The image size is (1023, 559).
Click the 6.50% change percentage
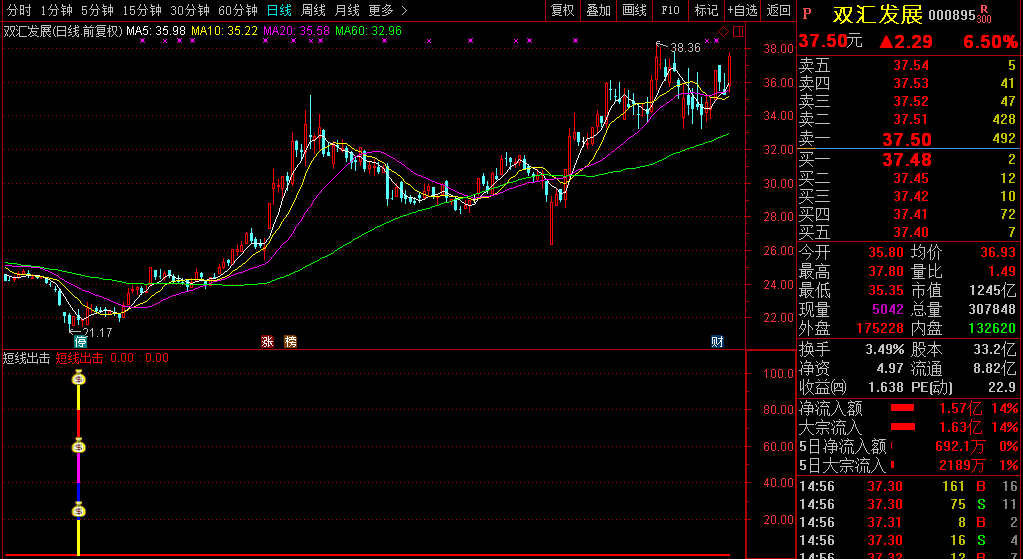point(990,42)
